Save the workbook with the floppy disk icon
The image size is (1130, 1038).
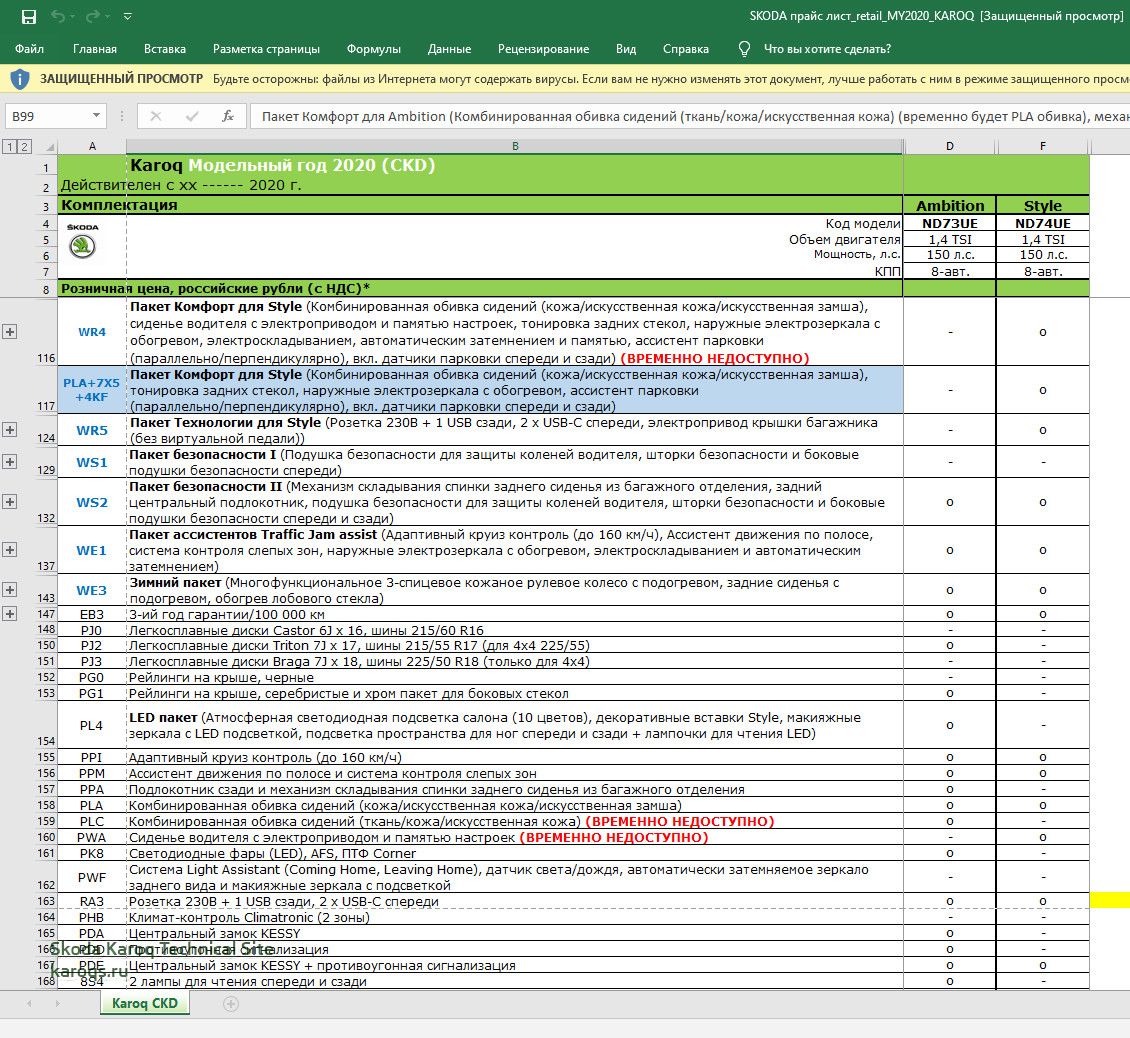click(29, 16)
